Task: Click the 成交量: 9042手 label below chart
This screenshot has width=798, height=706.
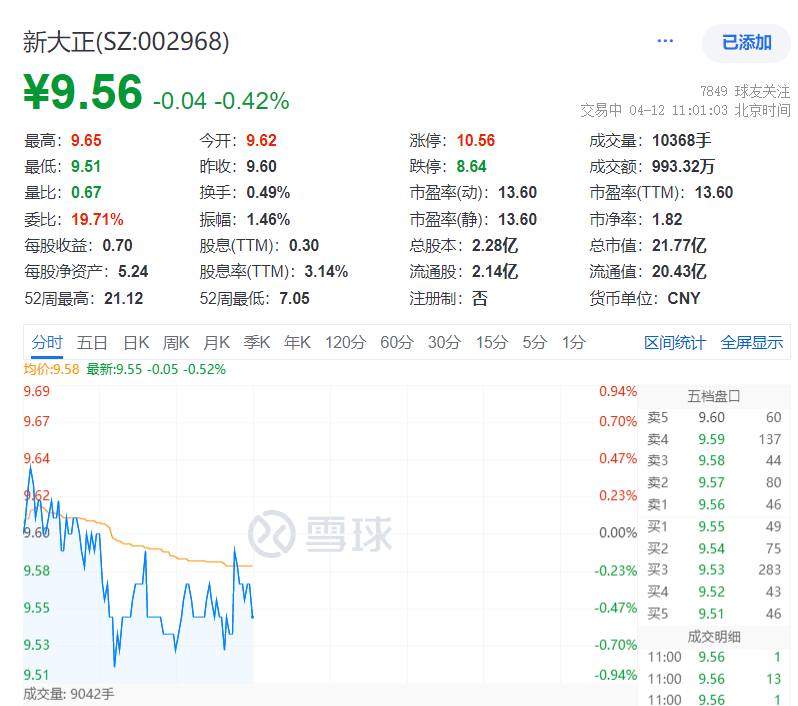Action: (69, 694)
